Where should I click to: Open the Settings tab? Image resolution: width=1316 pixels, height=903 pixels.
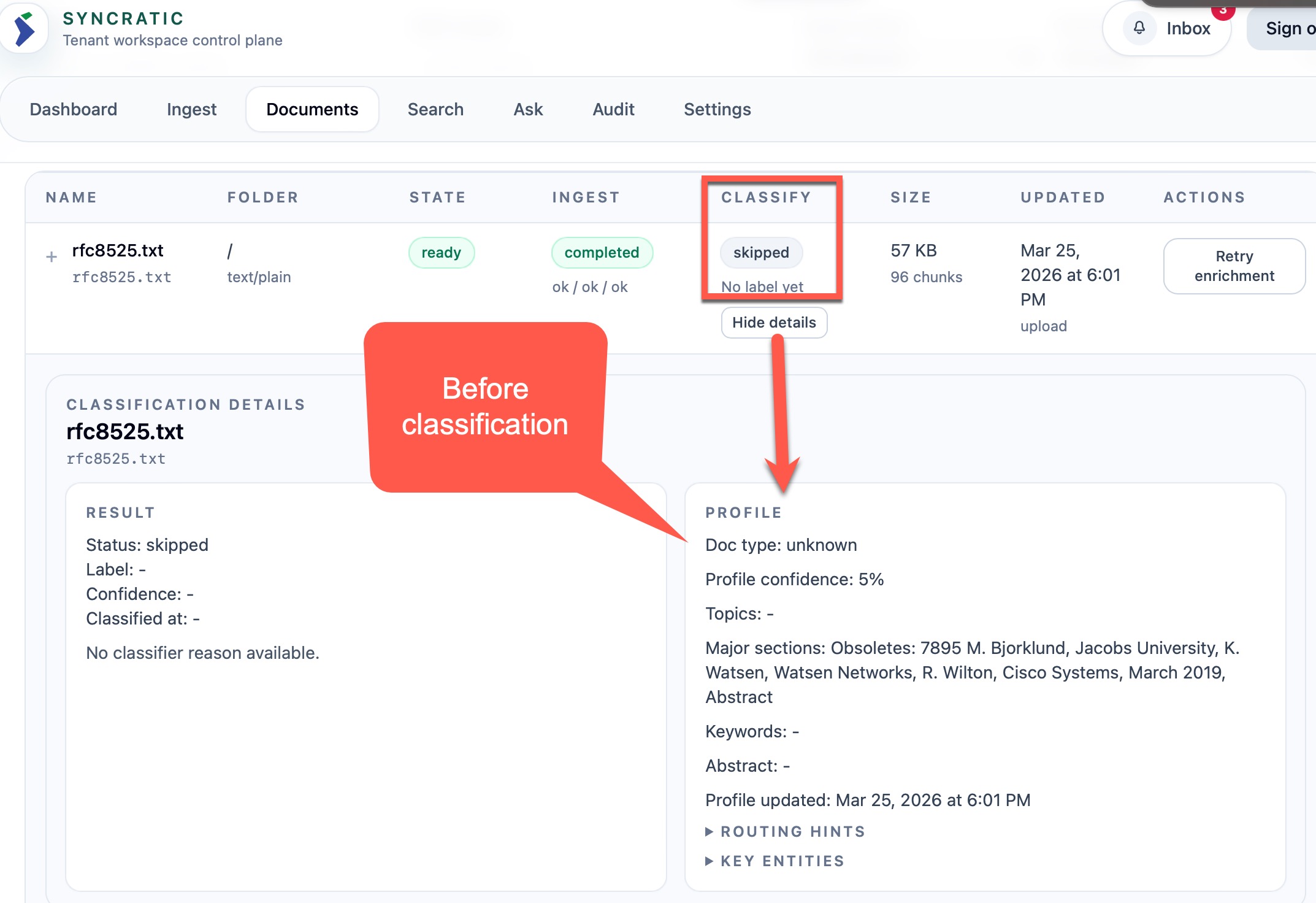(x=717, y=109)
